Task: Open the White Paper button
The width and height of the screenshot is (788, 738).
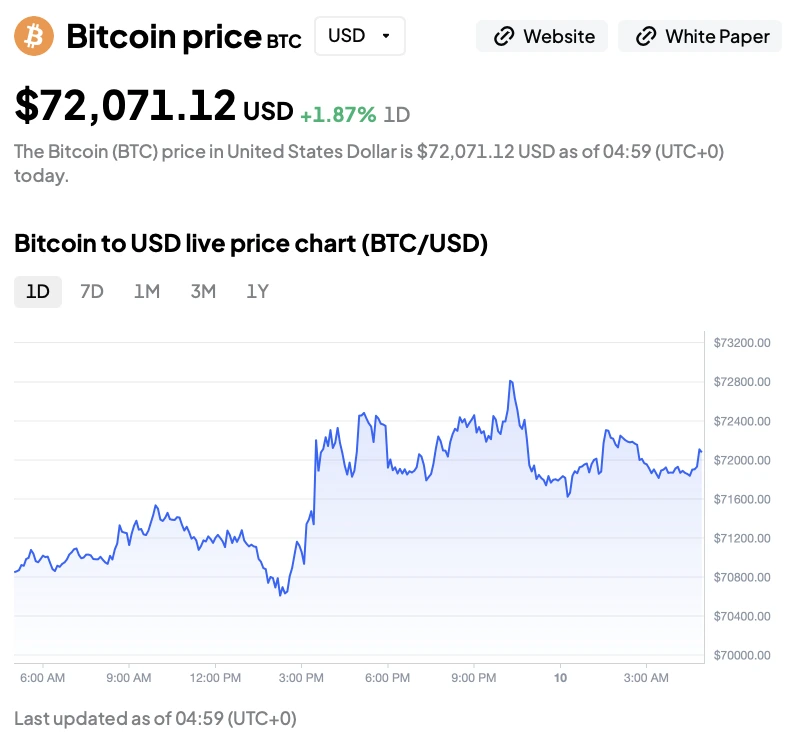Action: click(703, 37)
